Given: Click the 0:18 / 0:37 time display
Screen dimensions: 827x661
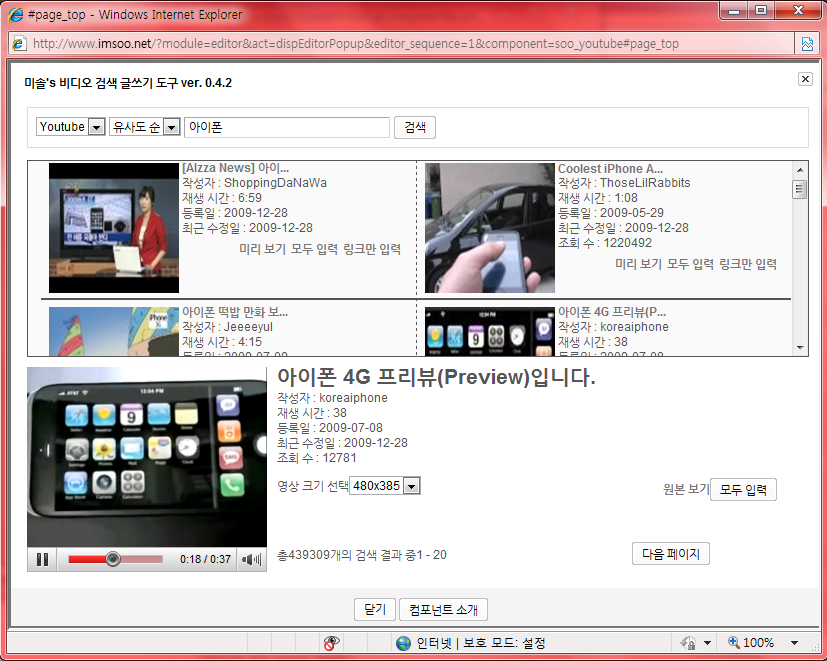Looking at the screenshot, I should coord(205,559).
